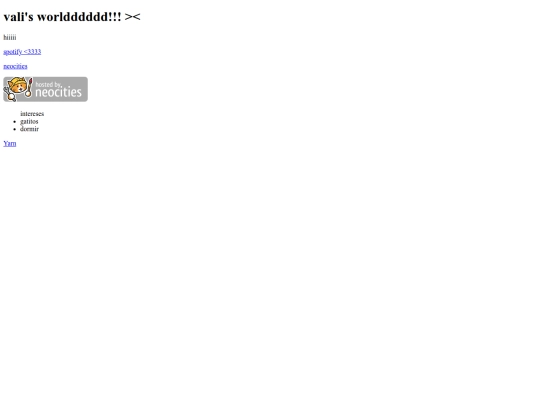
Task: Click the intereses list label
Action: (x=32, y=114)
